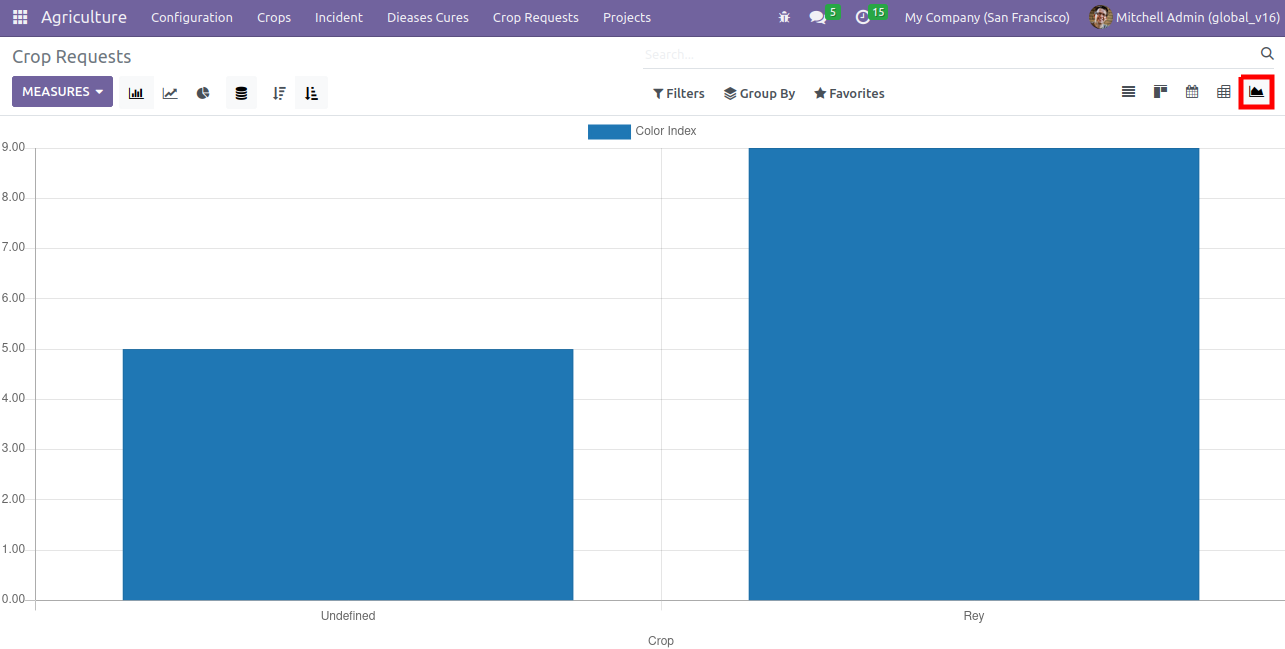The height and width of the screenshot is (649, 1285).
Task: Open the Filters dropdown
Action: [x=678, y=93]
